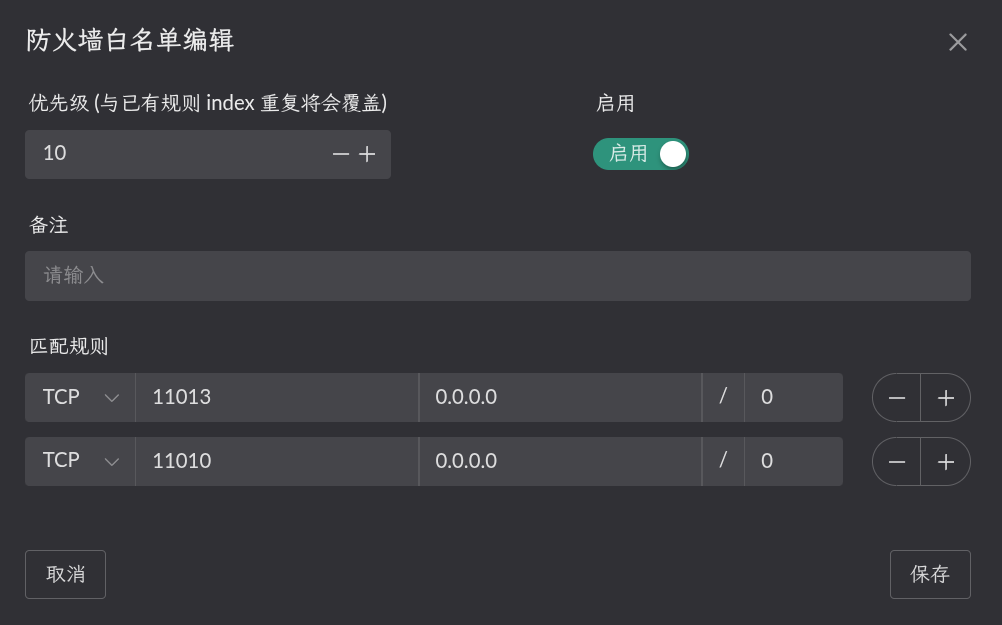Increase priority value with plus icon
The height and width of the screenshot is (625, 1002).
[367, 154]
